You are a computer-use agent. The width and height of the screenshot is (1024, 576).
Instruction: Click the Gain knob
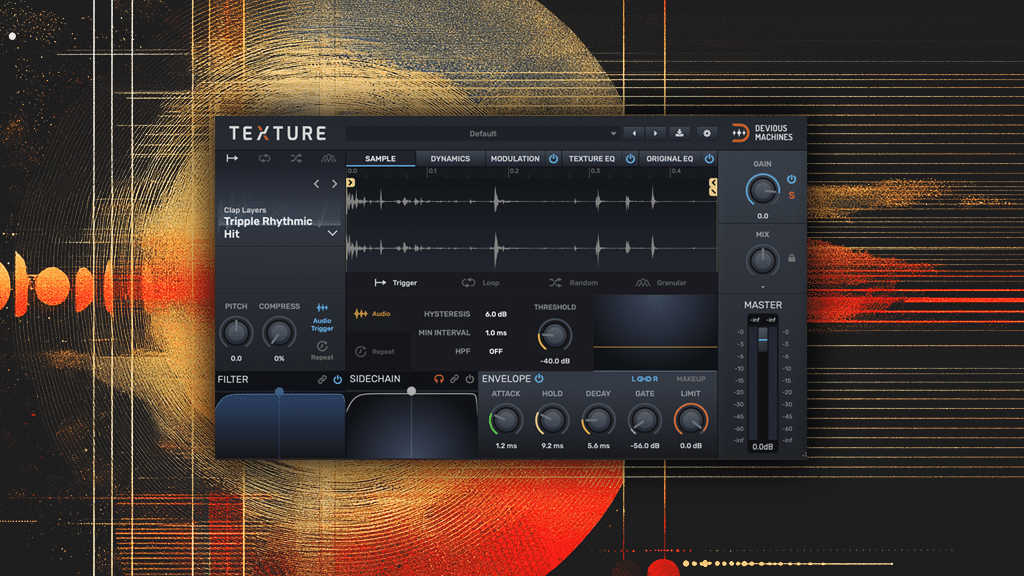(762, 191)
